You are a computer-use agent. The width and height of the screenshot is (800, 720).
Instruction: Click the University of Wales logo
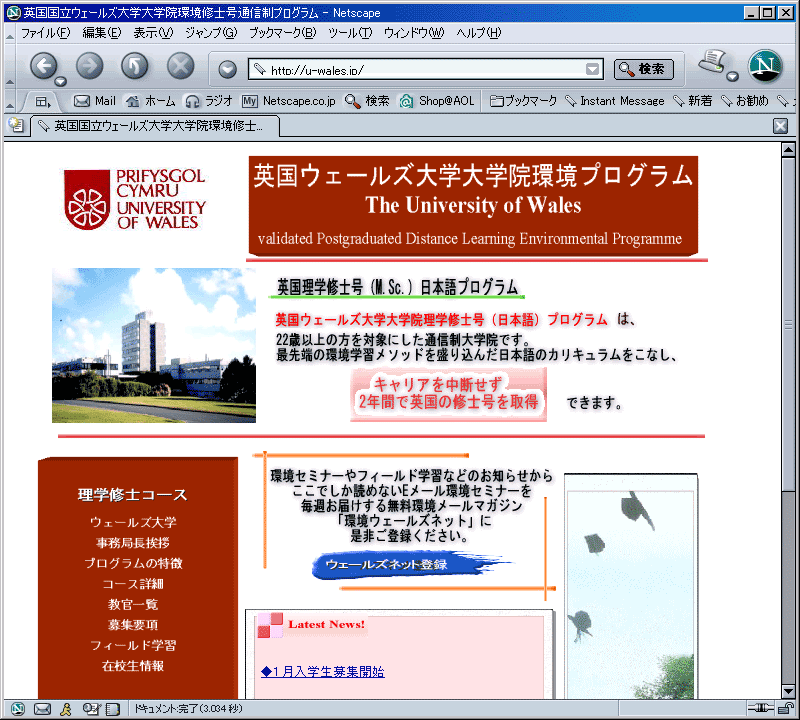point(135,199)
